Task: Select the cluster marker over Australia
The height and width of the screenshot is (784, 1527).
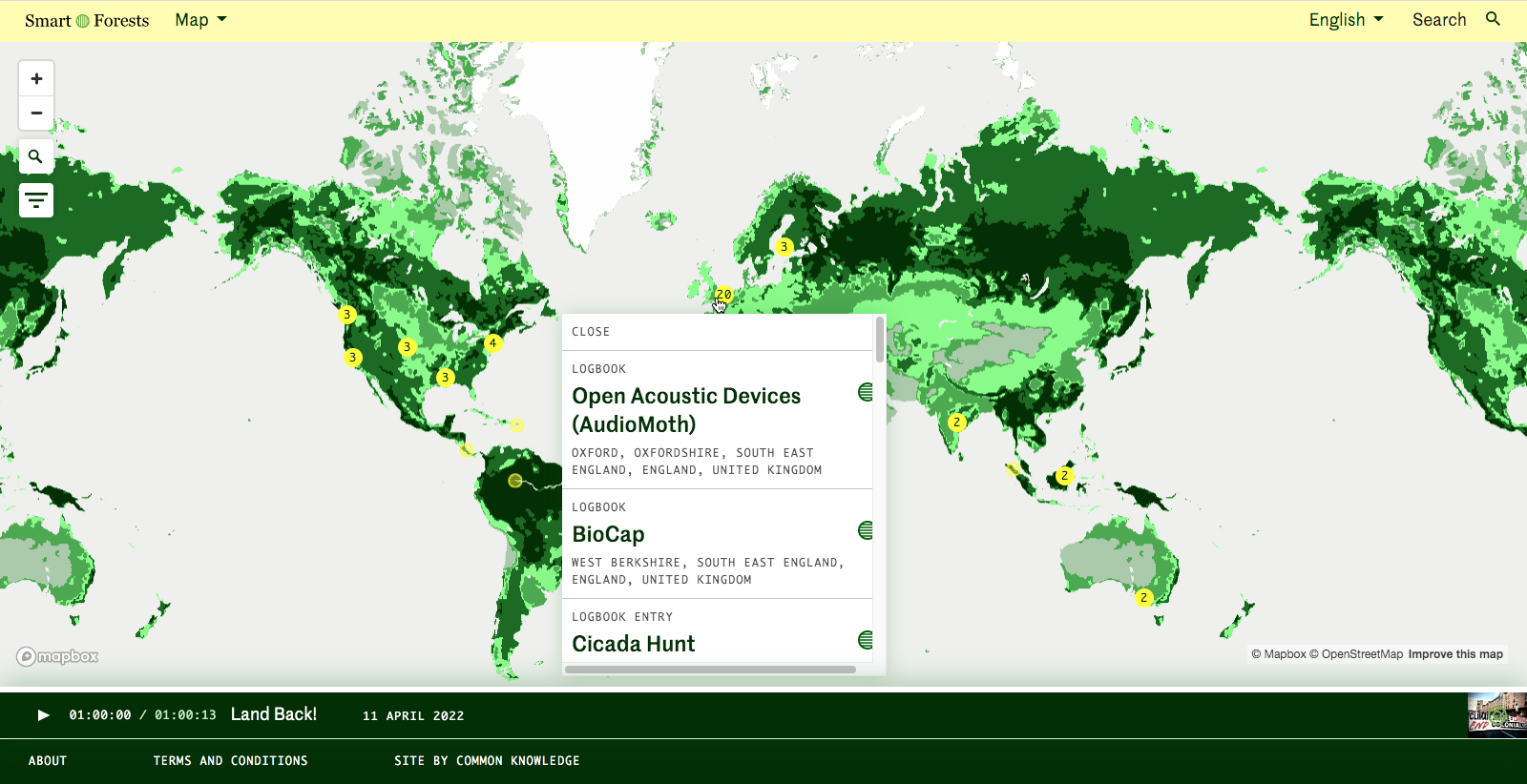Action: tap(1143, 598)
